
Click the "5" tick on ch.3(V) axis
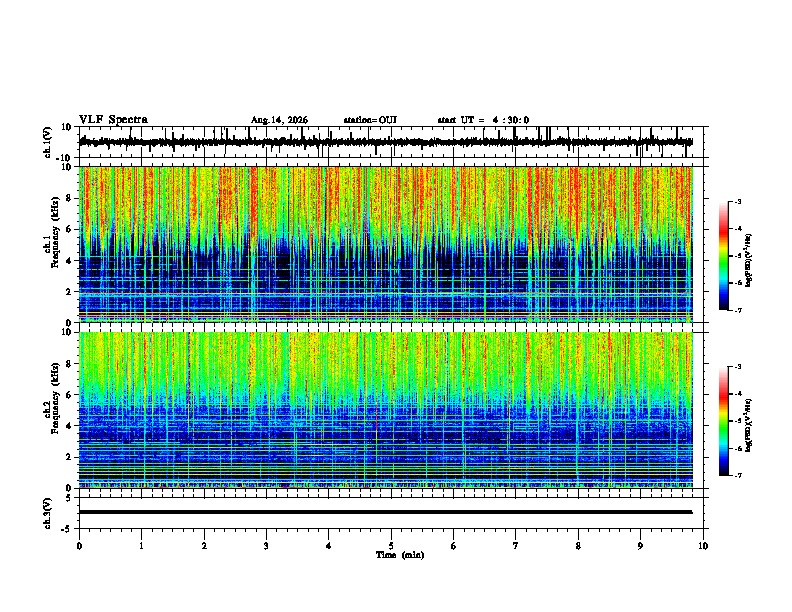coord(69,498)
